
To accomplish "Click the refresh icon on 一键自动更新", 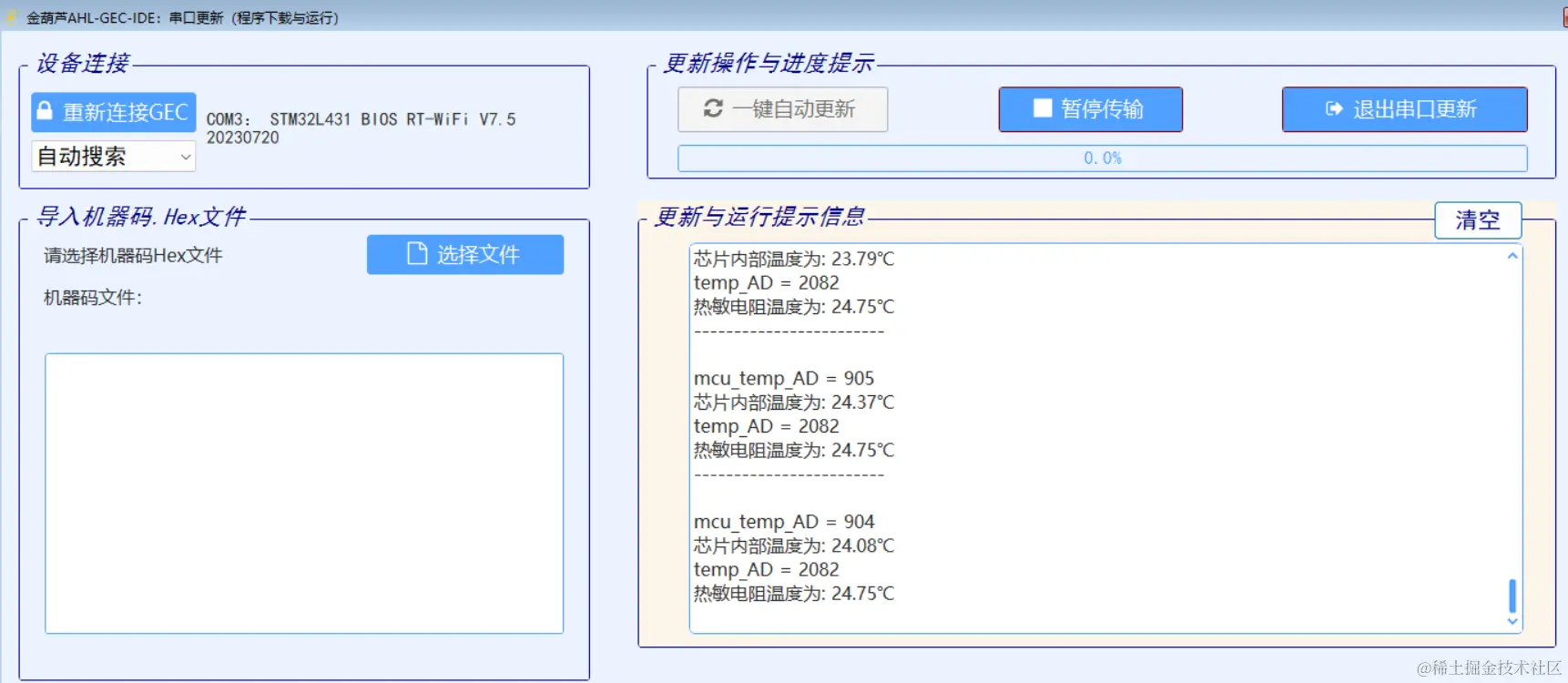I will click(x=713, y=108).
